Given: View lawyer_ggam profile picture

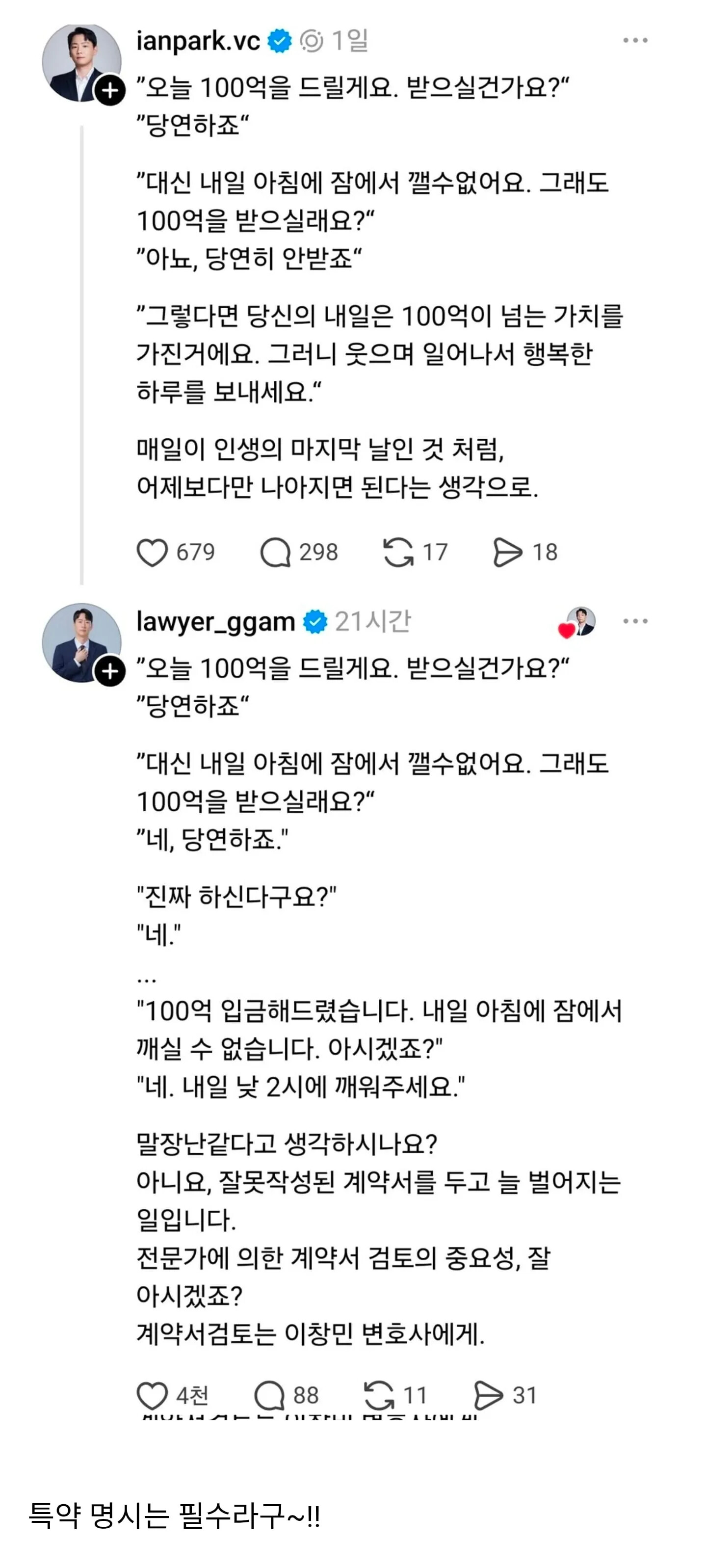Looking at the screenshot, I should click(81, 643).
